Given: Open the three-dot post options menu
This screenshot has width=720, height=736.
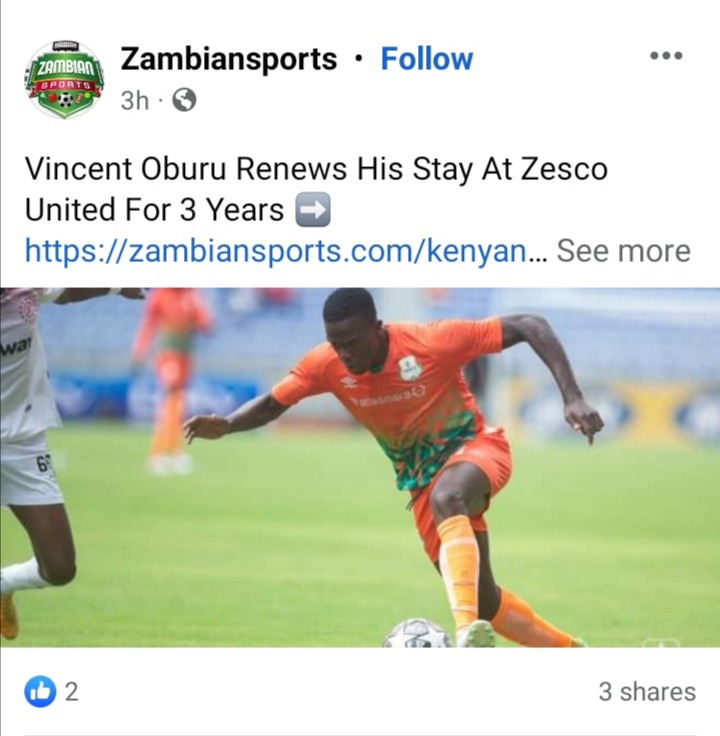Looking at the screenshot, I should pyautogui.click(x=666, y=55).
